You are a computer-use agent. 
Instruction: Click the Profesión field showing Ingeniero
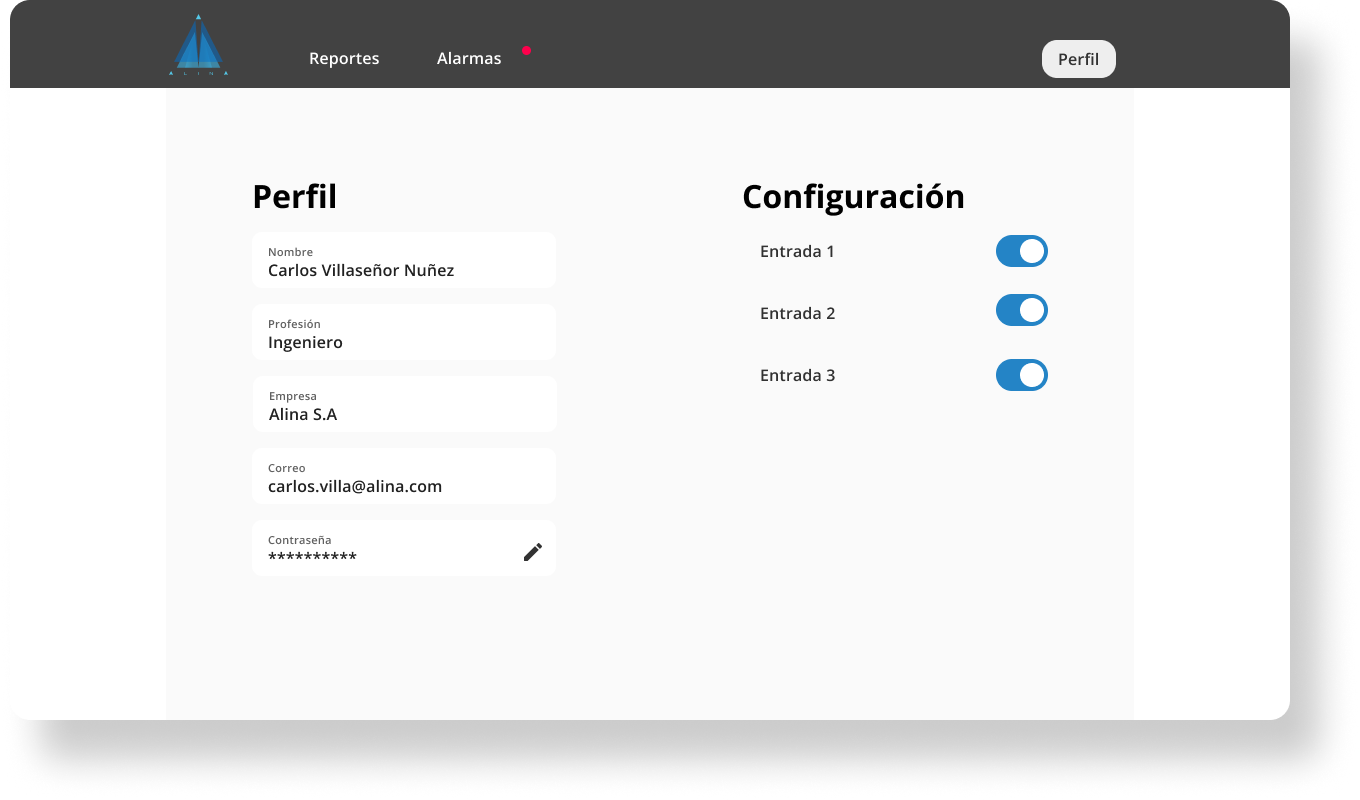404,332
